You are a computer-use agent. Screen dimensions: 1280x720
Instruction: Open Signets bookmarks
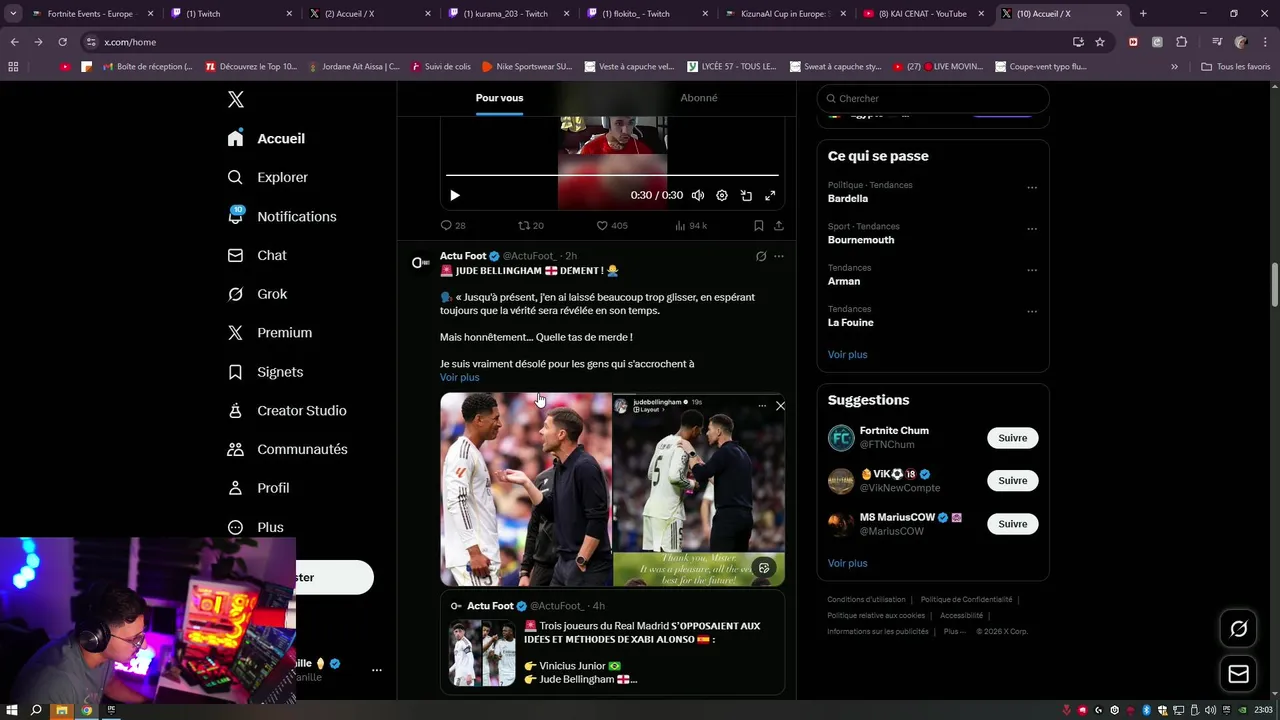(x=265, y=372)
